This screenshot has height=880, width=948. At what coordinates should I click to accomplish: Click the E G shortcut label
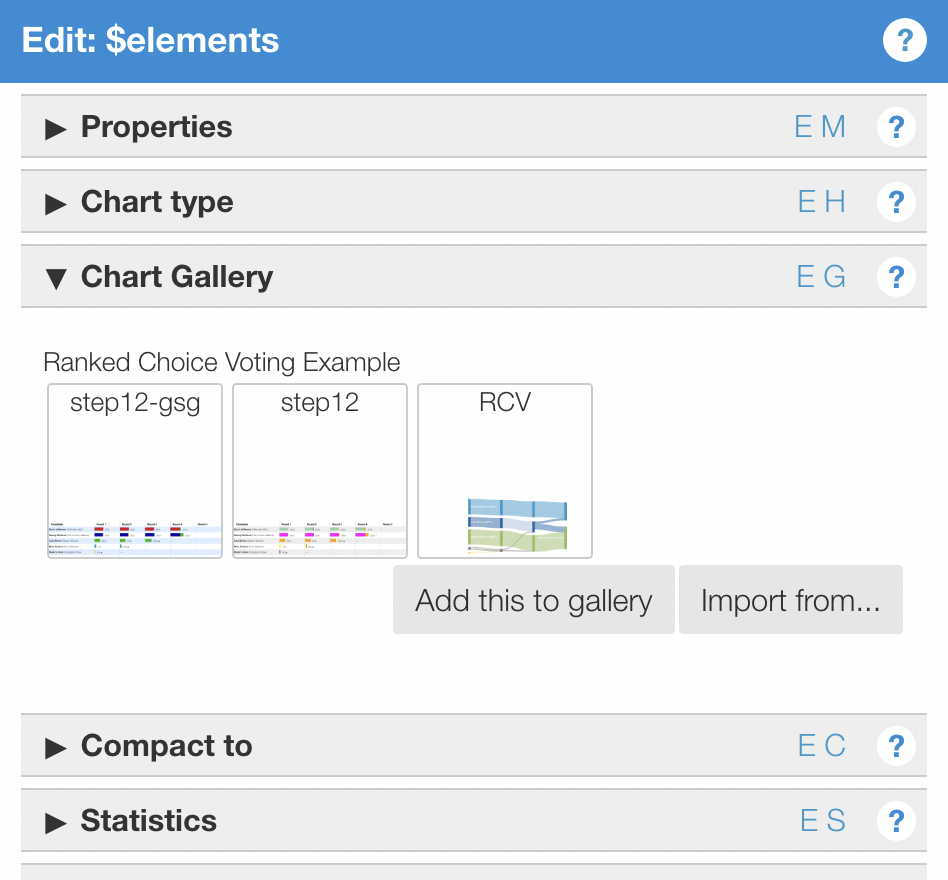(821, 277)
